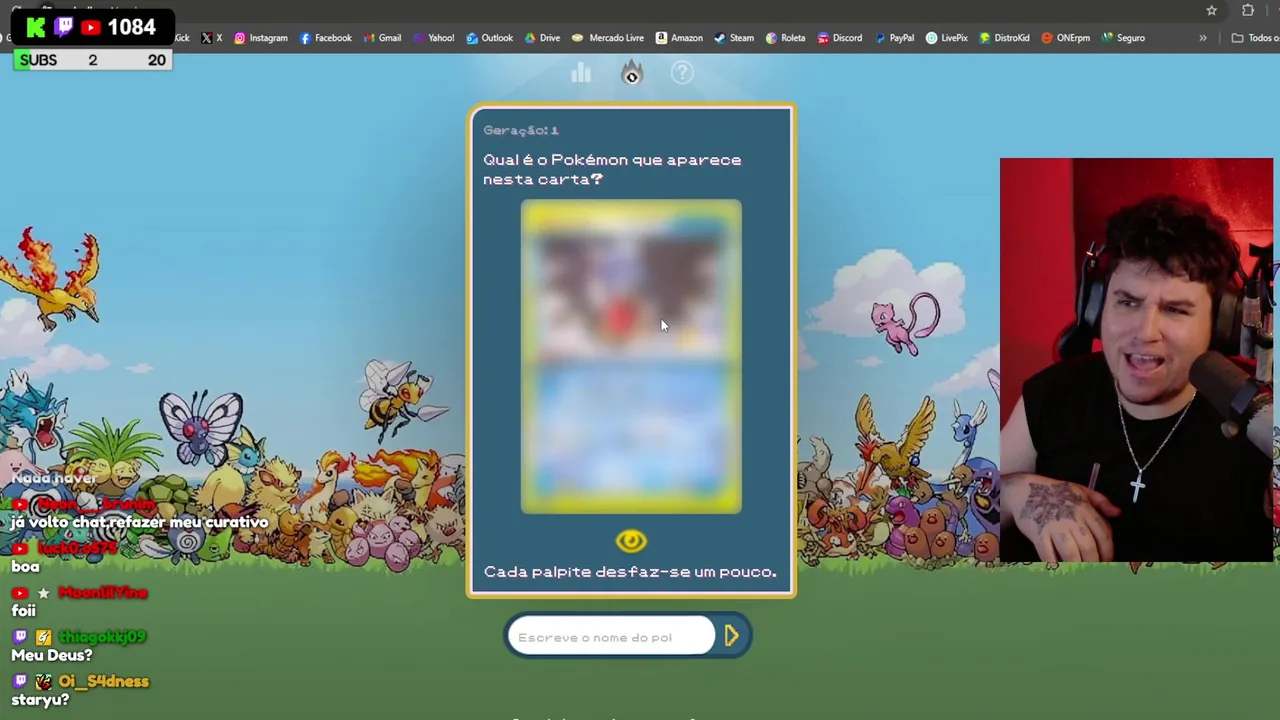This screenshot has height=720, width=1280.
Task: Open the PayPal bookmark
Action: [894, 38]
